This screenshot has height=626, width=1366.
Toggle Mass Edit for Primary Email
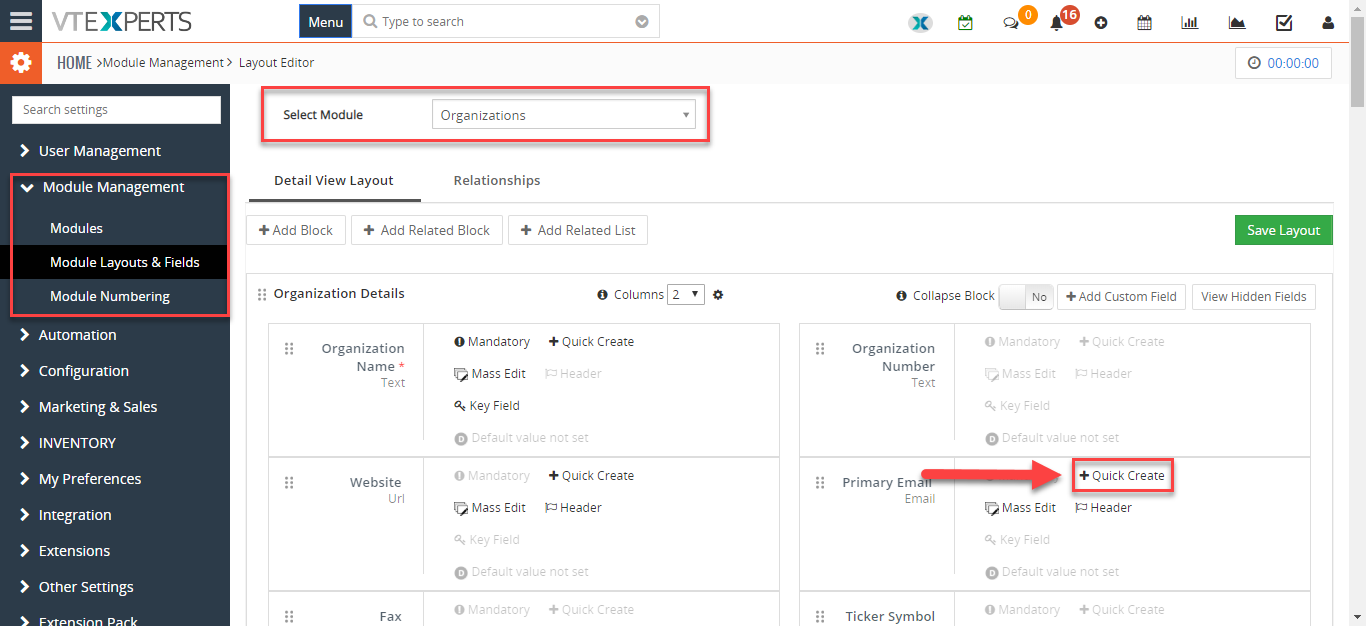pos(1020,508)
